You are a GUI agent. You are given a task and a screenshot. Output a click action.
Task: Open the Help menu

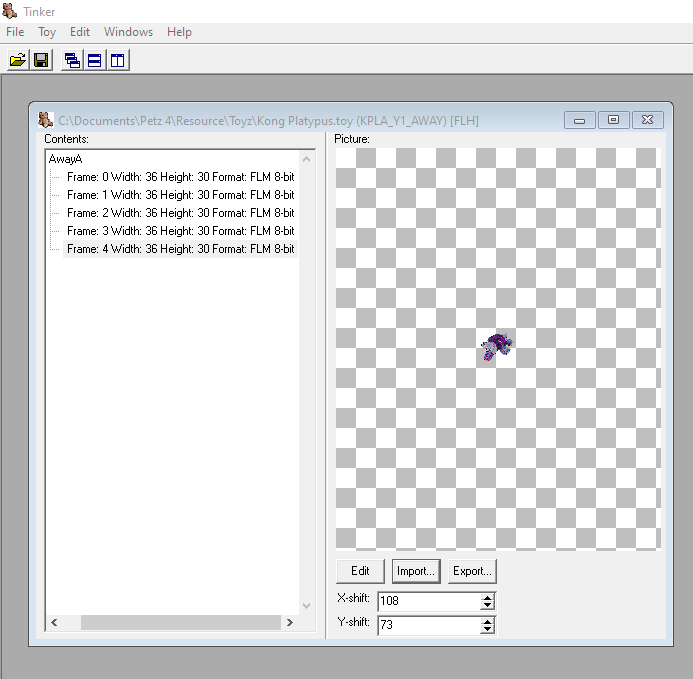(179, 32)
